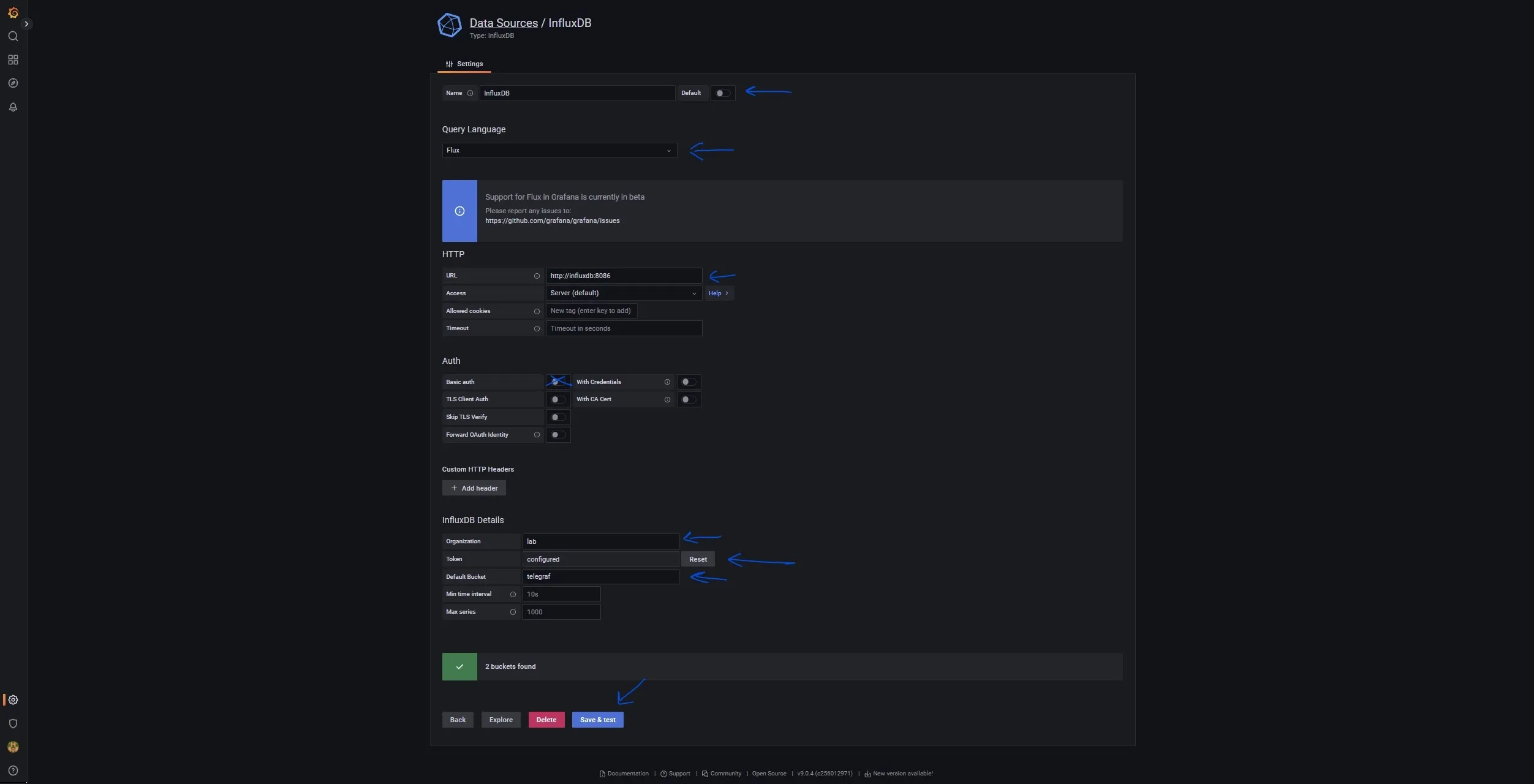Click the Max series field
Screen dimensions: 1534x784
point(561,612)
